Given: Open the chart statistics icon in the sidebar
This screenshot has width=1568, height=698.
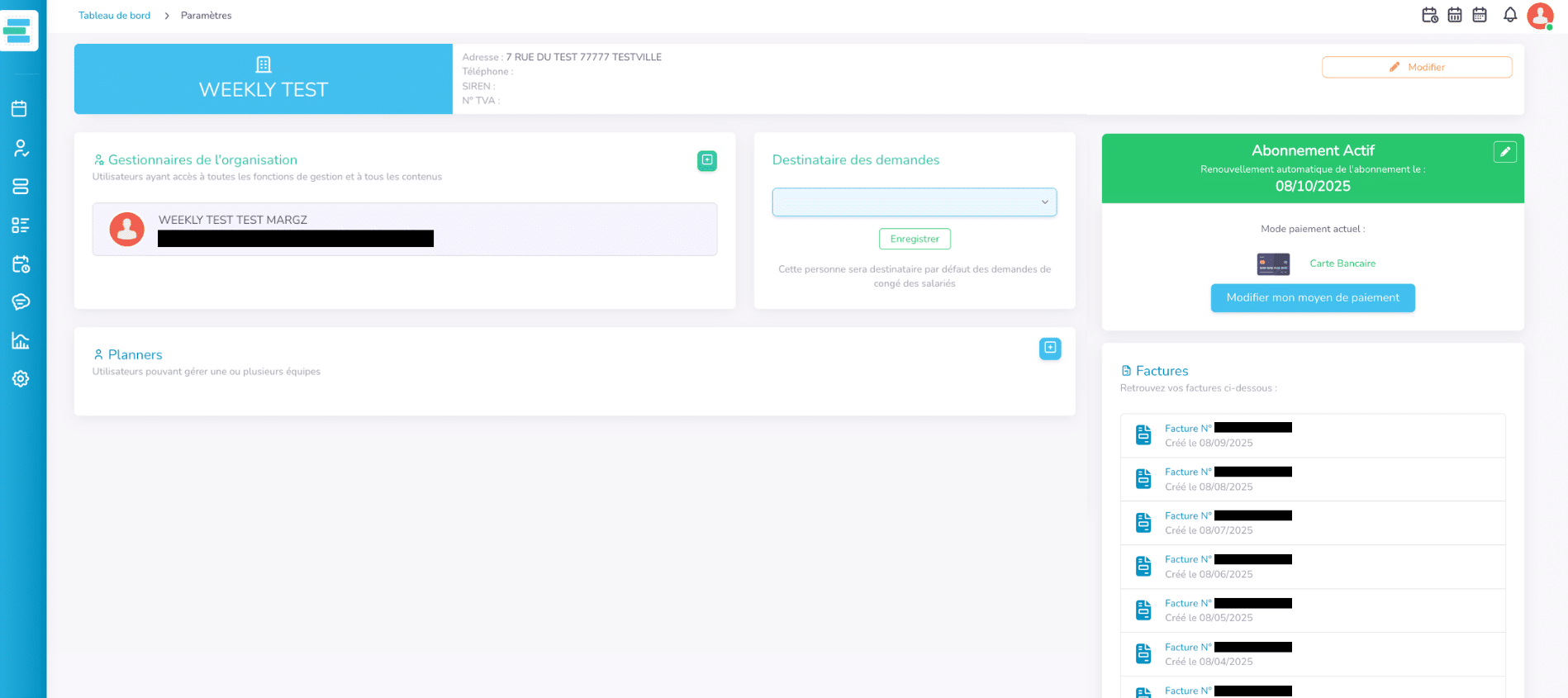Looking at the screenshot, I should point(20,340).
